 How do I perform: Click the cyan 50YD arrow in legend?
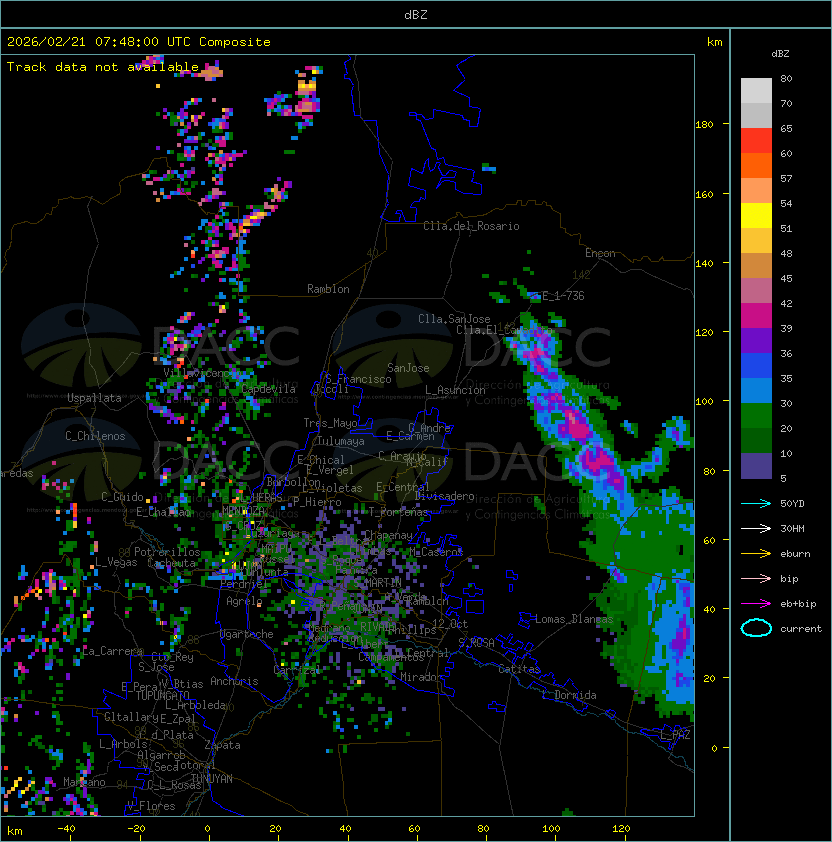756,503
